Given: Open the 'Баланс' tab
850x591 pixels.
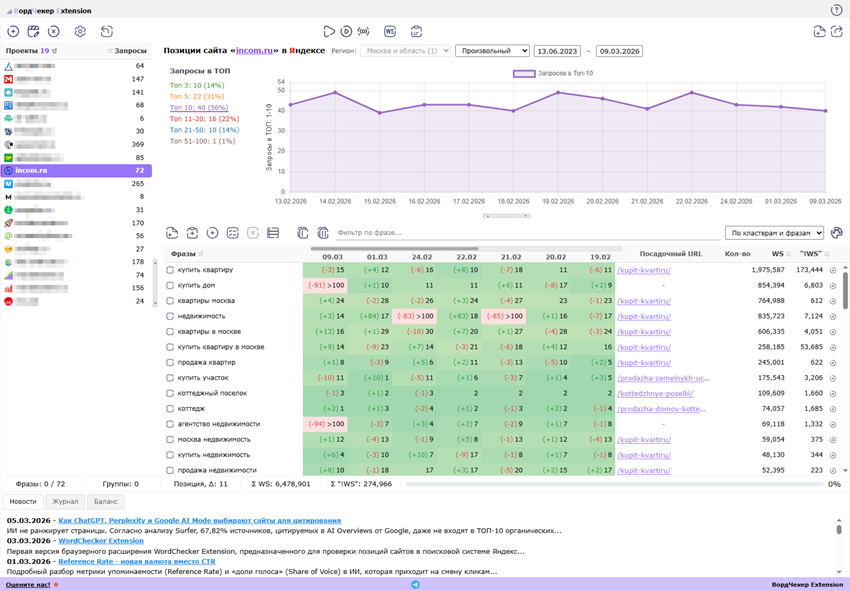Looking at the screenshot, I should [x=106, y=502].
